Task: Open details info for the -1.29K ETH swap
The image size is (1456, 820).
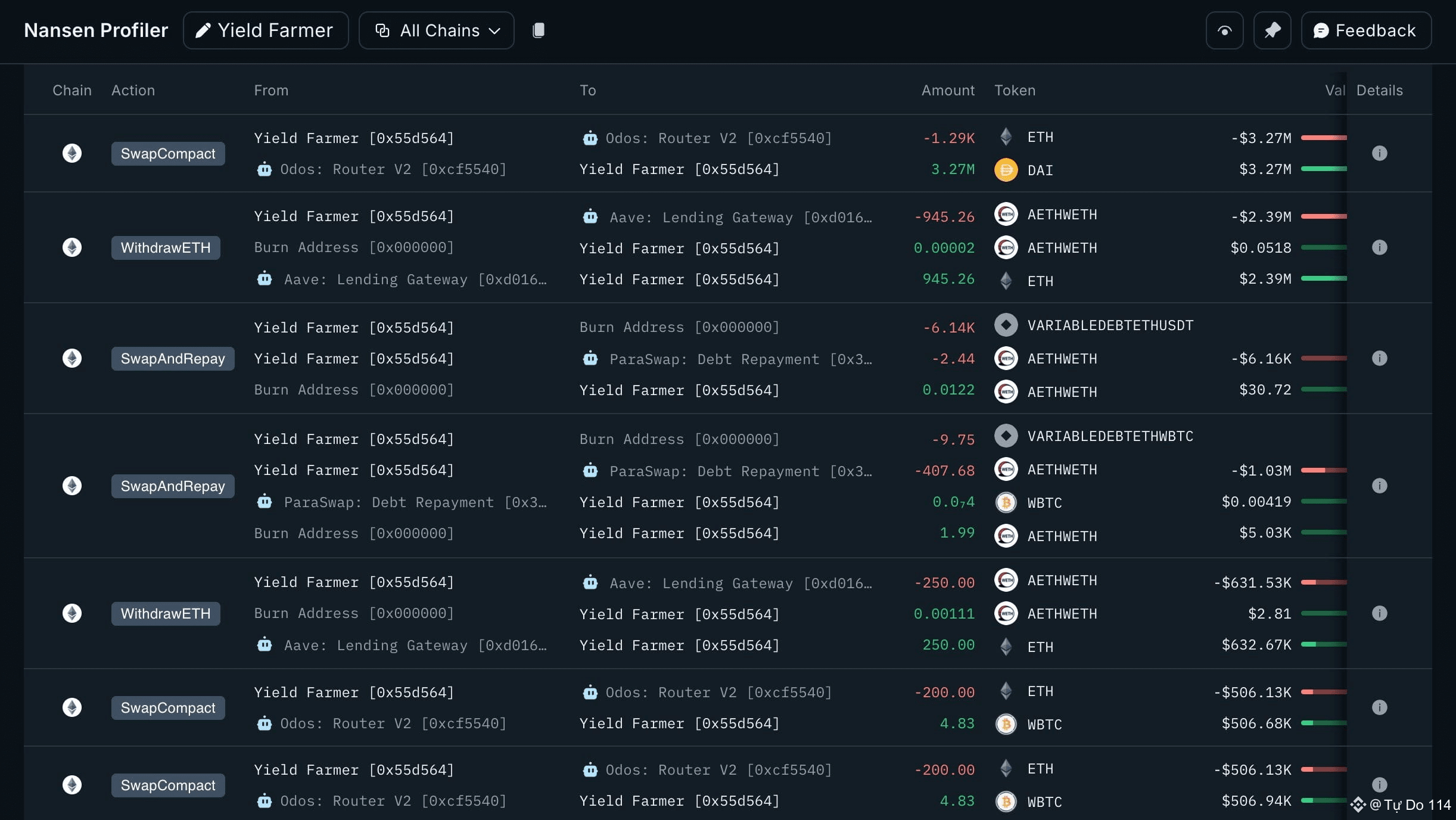Action: point(1379,153)
